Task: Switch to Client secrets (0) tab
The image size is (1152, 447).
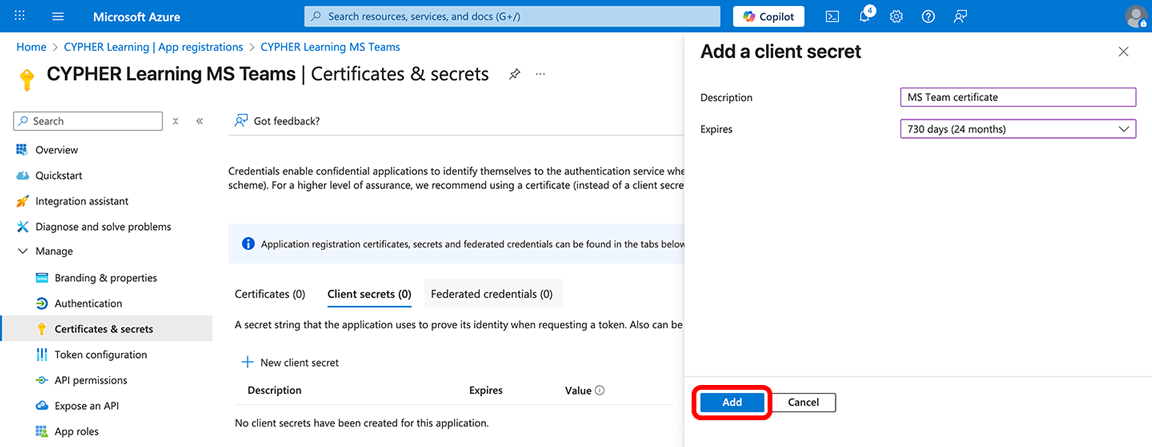Action: [369, 294]
